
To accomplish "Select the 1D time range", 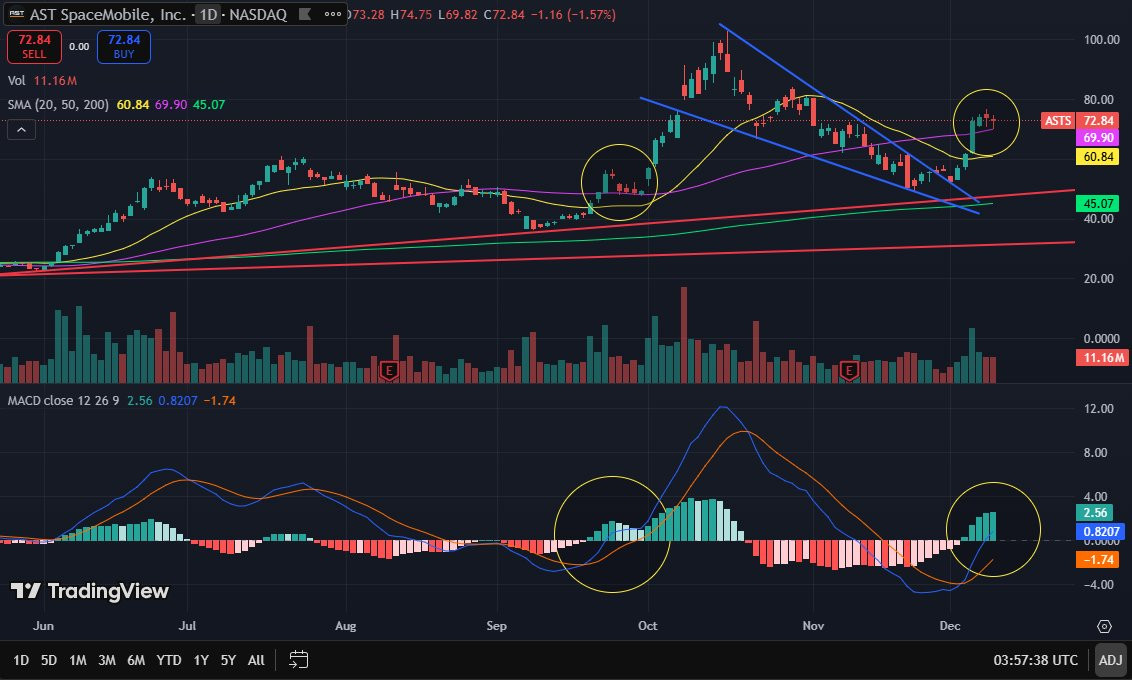I will pyautogui.click(x=21, y=660).
